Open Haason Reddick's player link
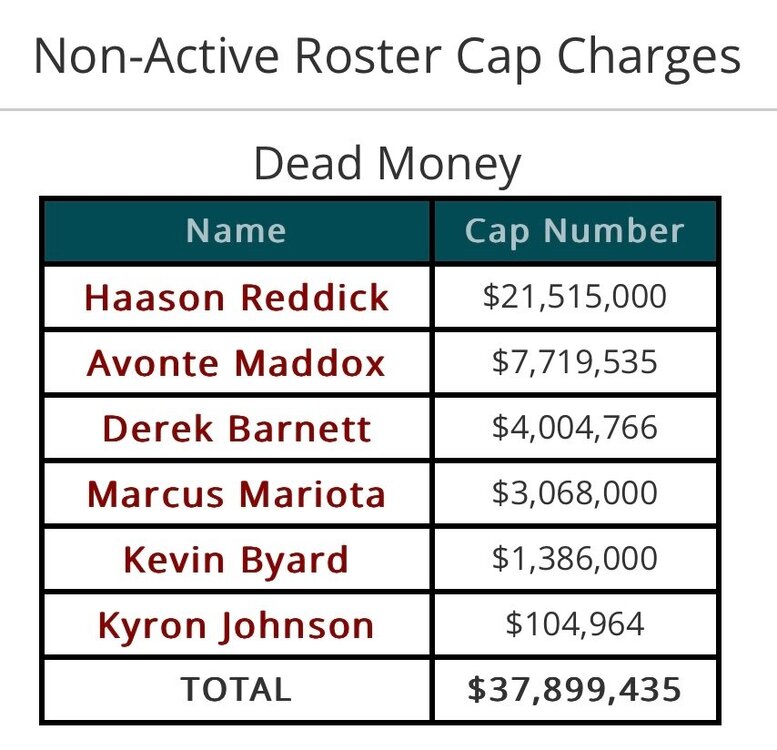 (236, 297)
